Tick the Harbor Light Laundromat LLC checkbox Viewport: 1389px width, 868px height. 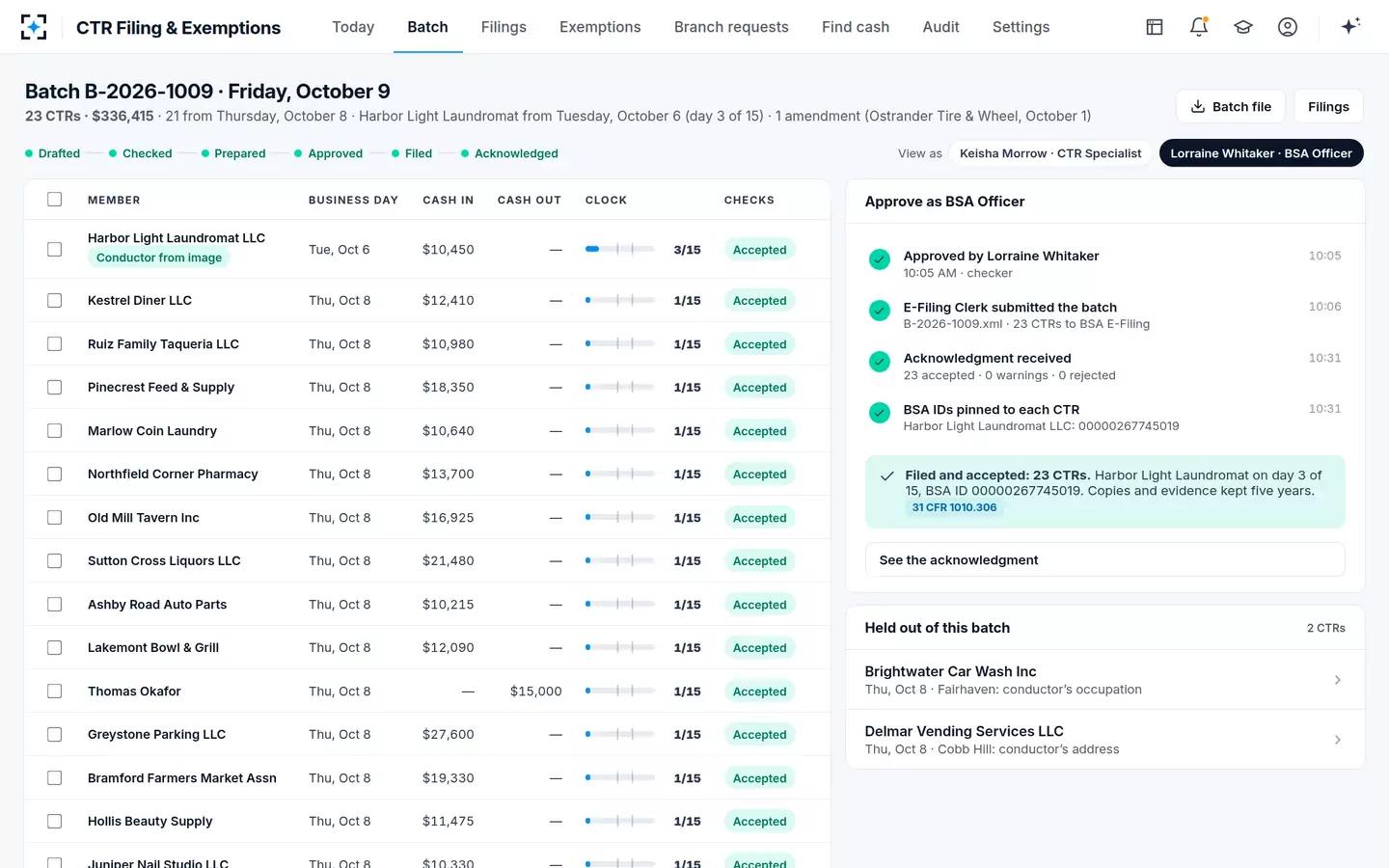[55, 249]
